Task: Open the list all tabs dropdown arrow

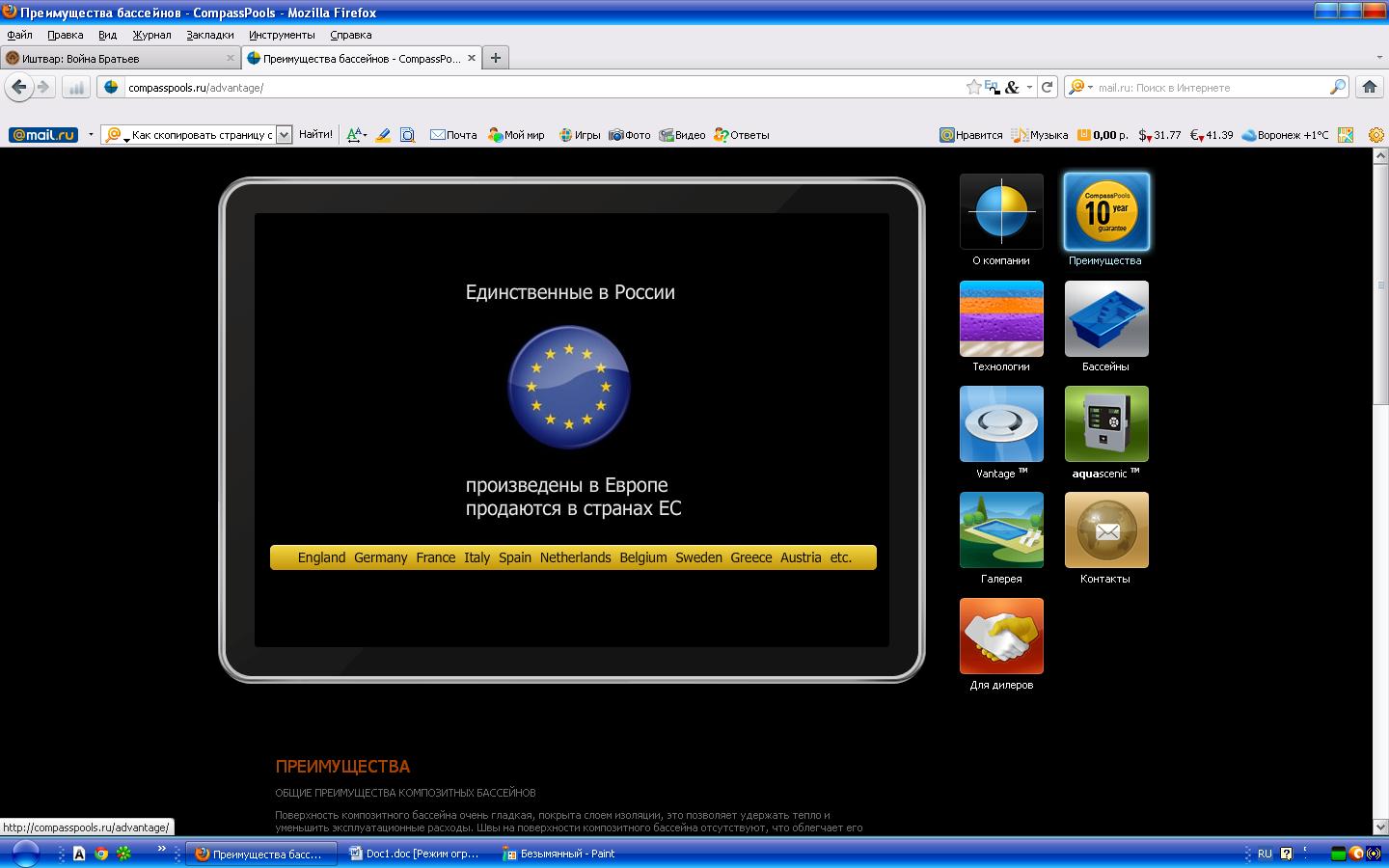Action: pyautogui.click(x=1379, y=58)
